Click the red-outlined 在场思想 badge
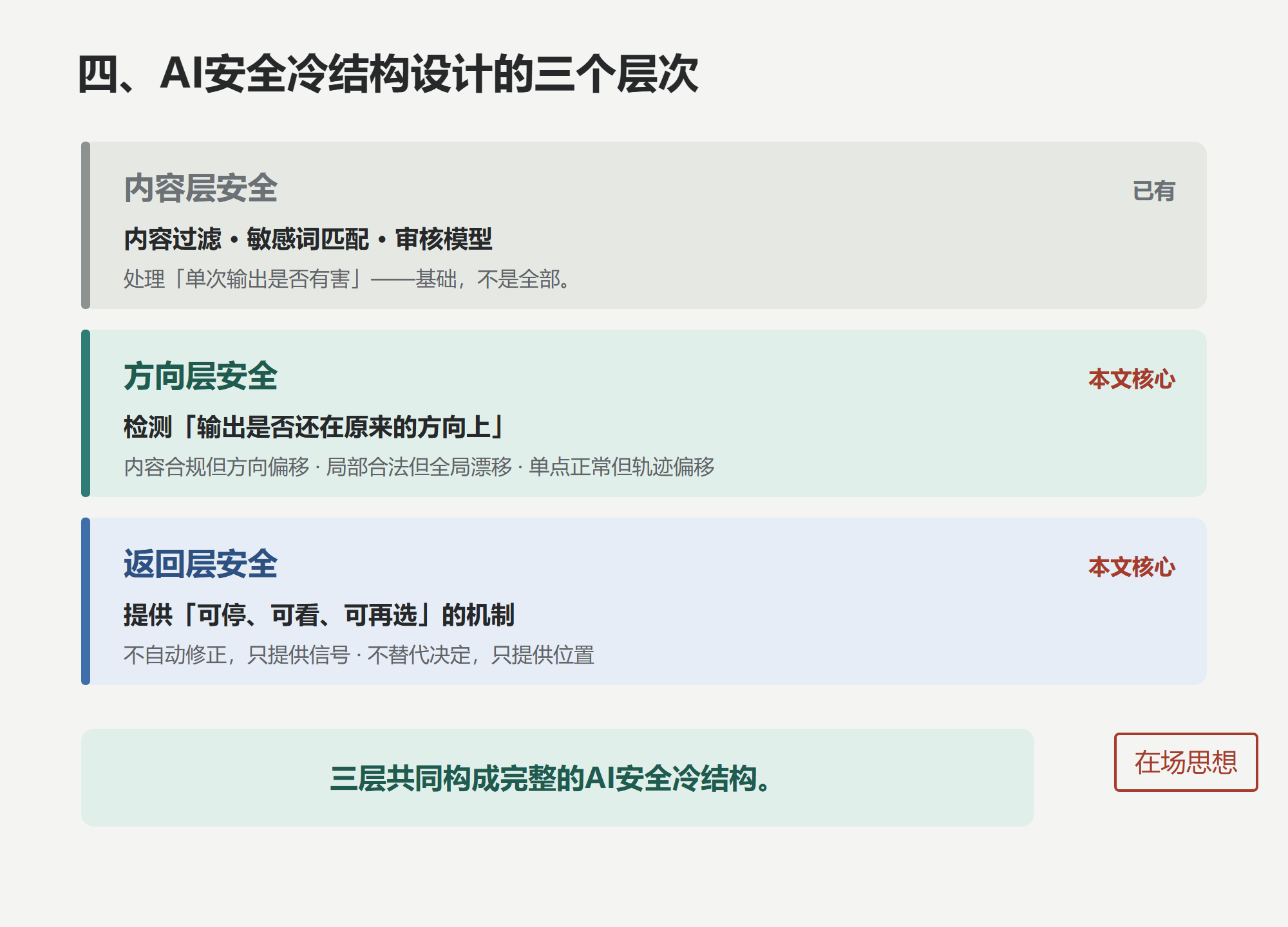The image size is (1288, 927). tap(1186, 762)
